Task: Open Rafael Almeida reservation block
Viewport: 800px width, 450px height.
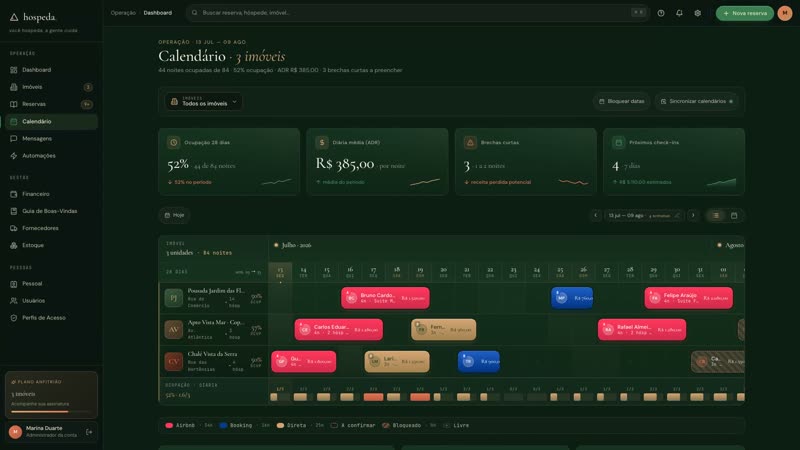Action: click(642, 330)
